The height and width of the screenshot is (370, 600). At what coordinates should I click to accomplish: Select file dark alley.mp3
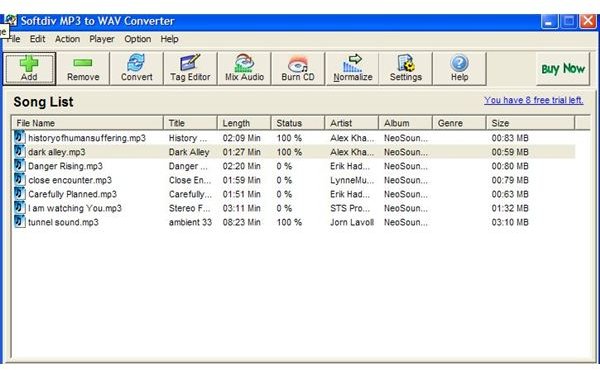click(x=57, y=152)
